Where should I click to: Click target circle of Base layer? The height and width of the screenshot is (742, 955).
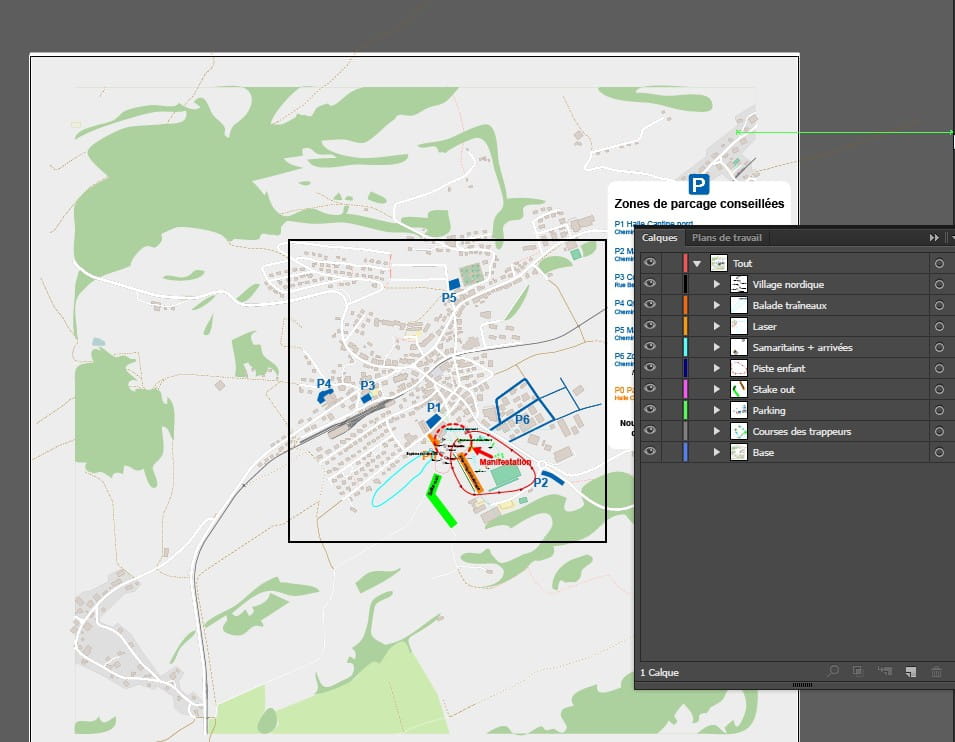click(x=939, y=453)
